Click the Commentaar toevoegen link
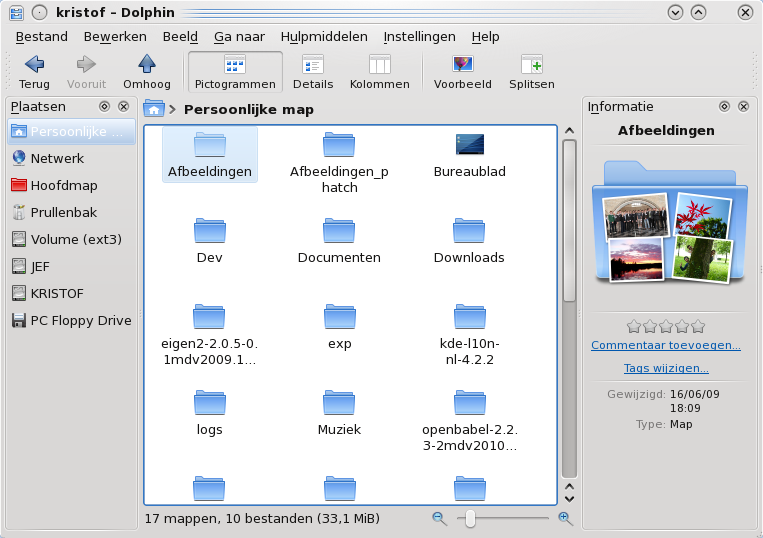The width and height of the screenshot is (763, 538). pyautogui.click(x=666, y=346)
